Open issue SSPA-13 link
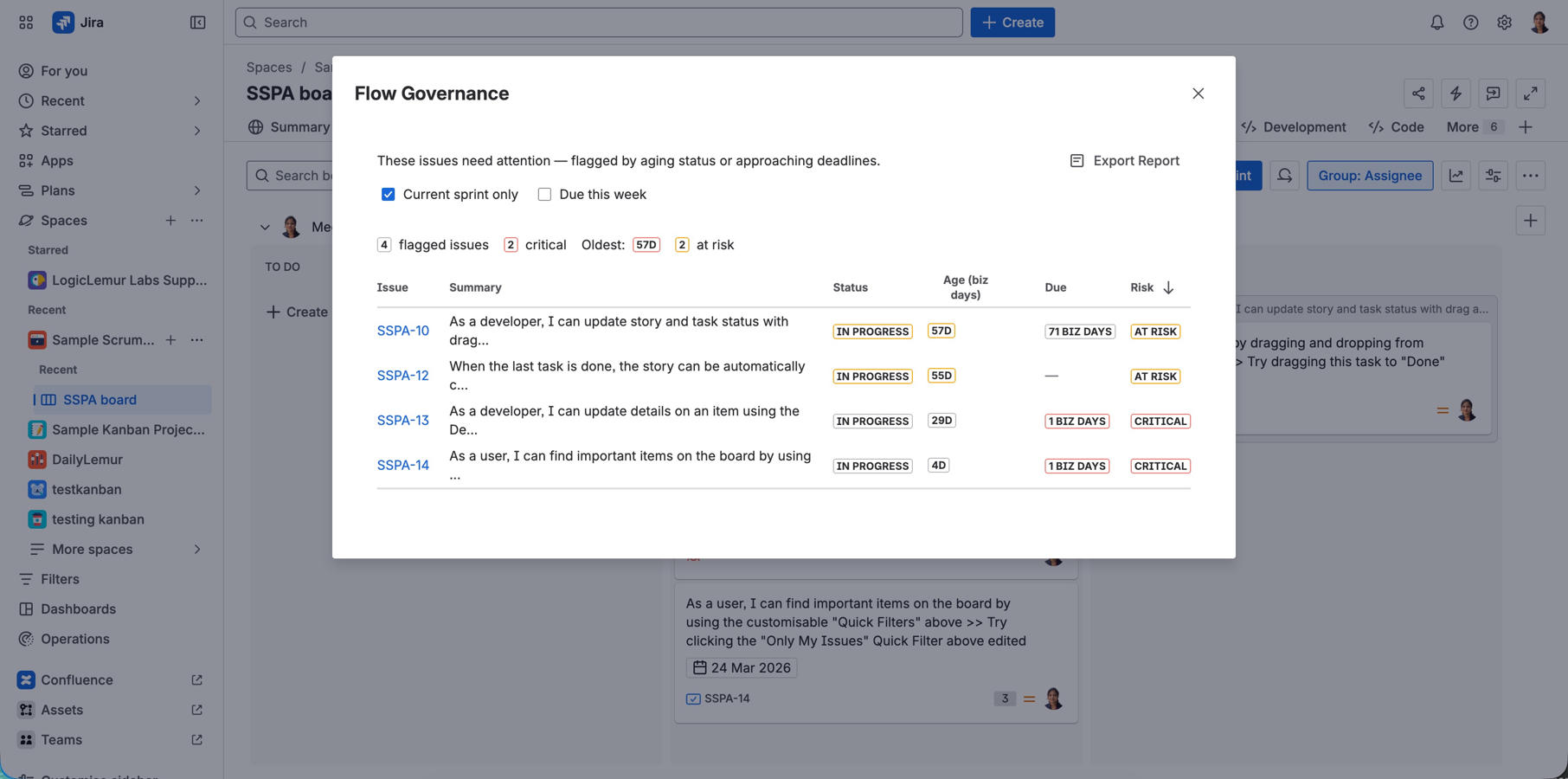 [x=402, y=421]
